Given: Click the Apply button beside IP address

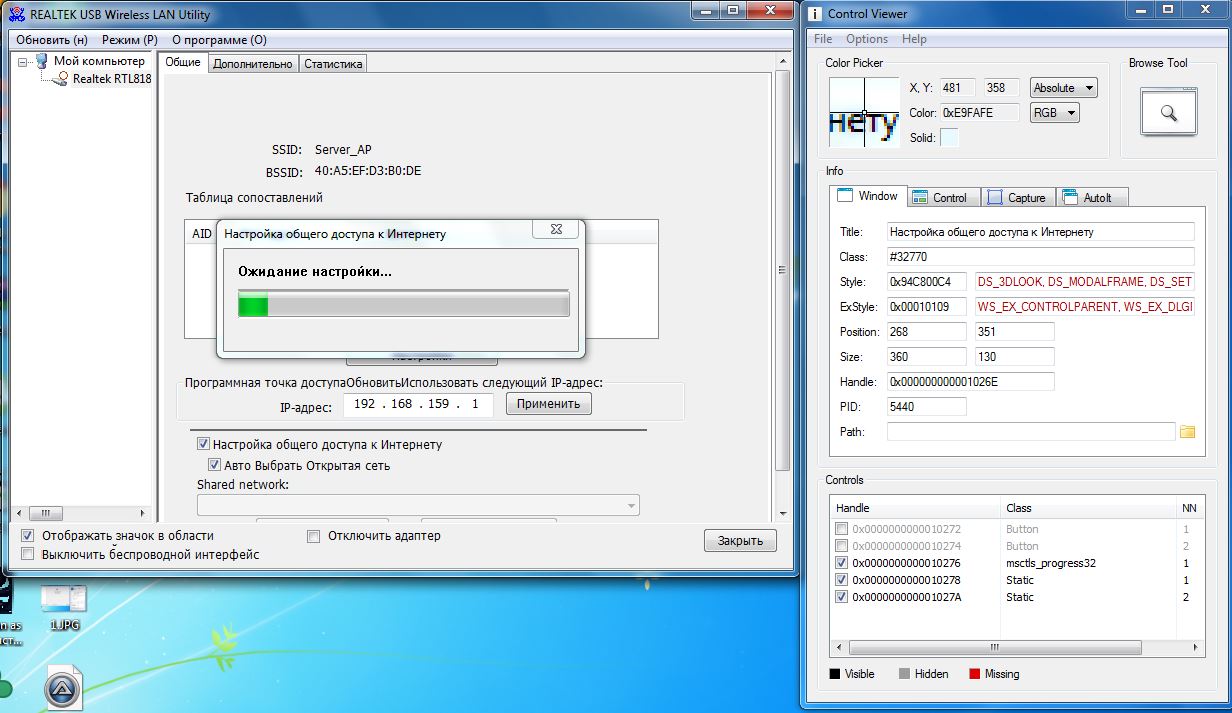Looking at the screenshot, I should point(548,404).
